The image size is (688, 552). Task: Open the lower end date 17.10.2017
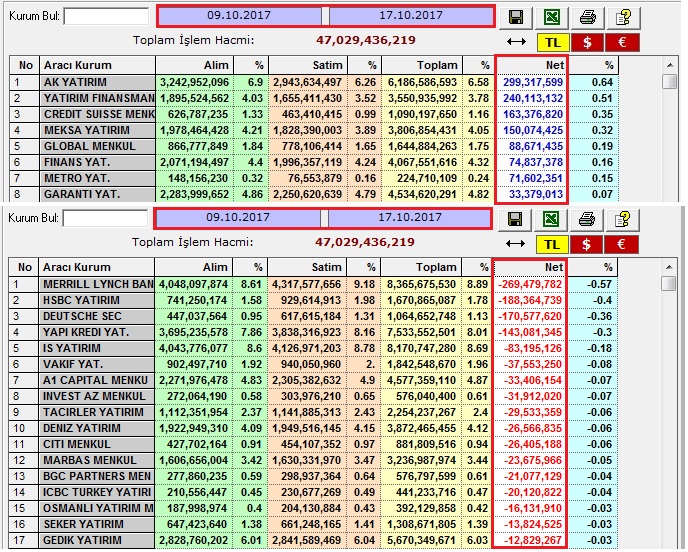pos(410,218)
